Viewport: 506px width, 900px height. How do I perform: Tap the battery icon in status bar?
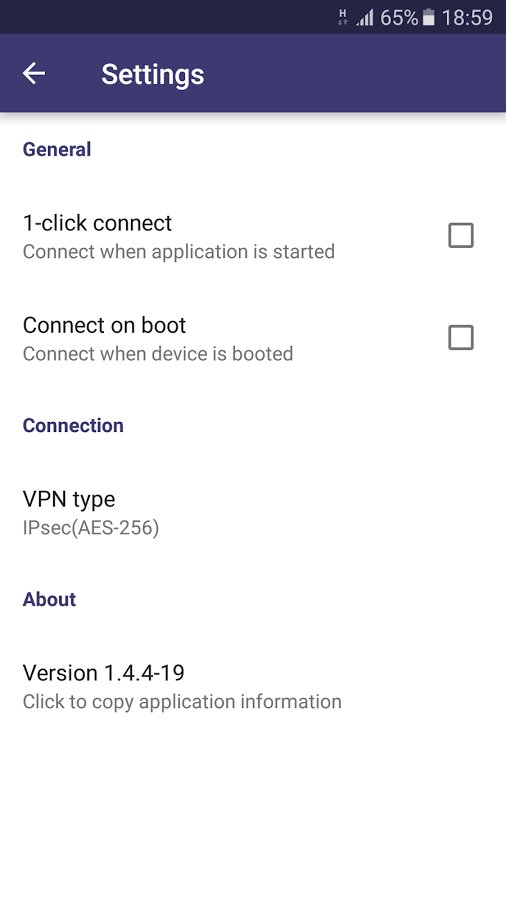428,18
